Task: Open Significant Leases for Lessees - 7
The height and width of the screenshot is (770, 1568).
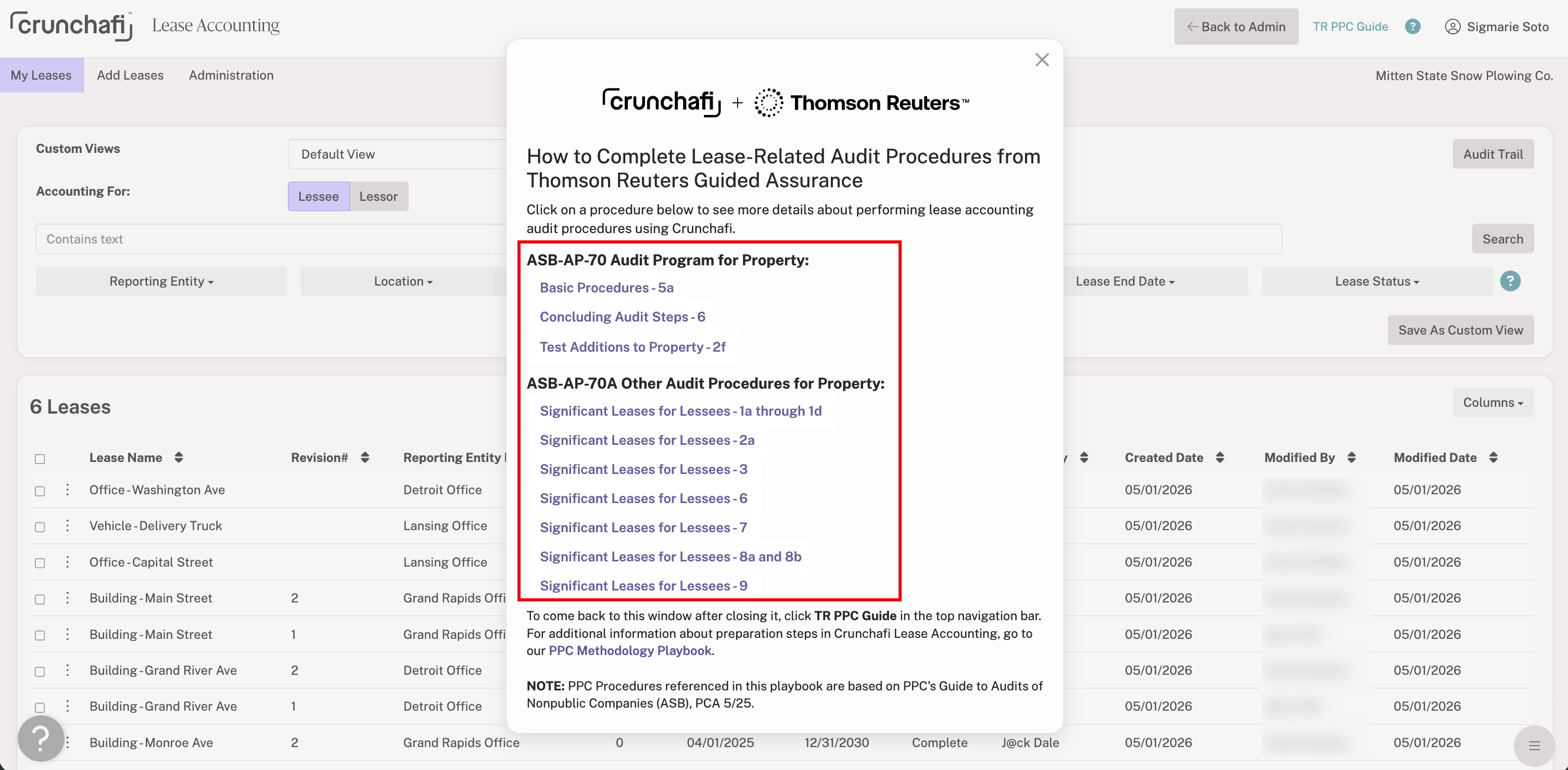Action: [643, 528]
